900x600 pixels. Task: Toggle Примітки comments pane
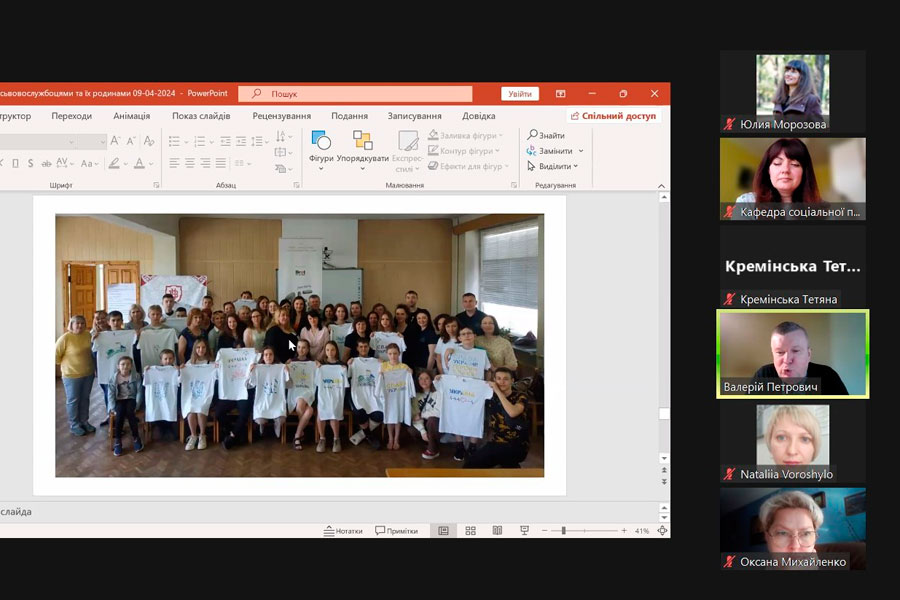[395, 530]
